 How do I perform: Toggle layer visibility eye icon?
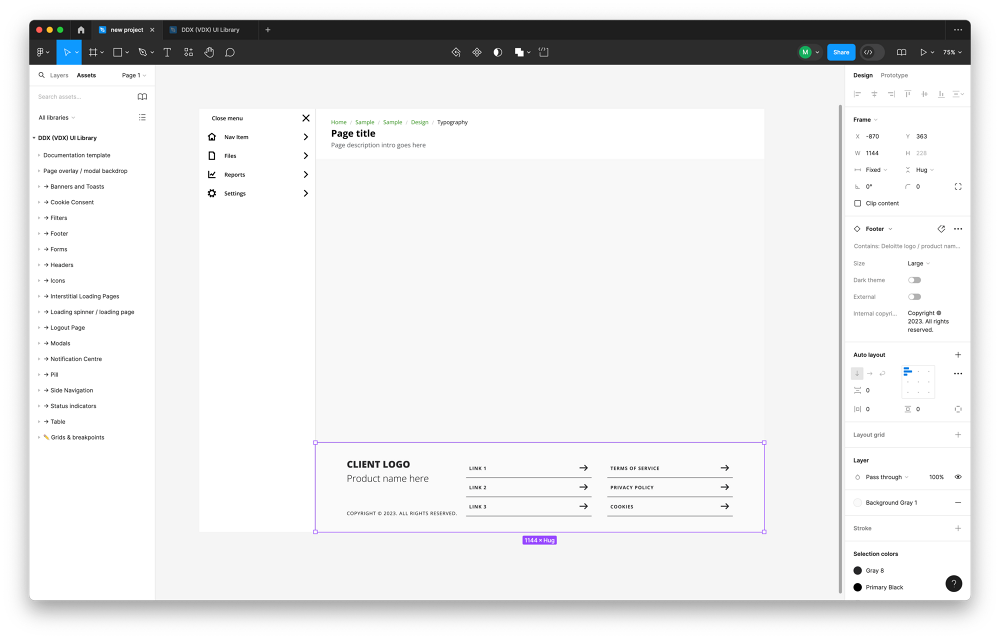(958, 477)
